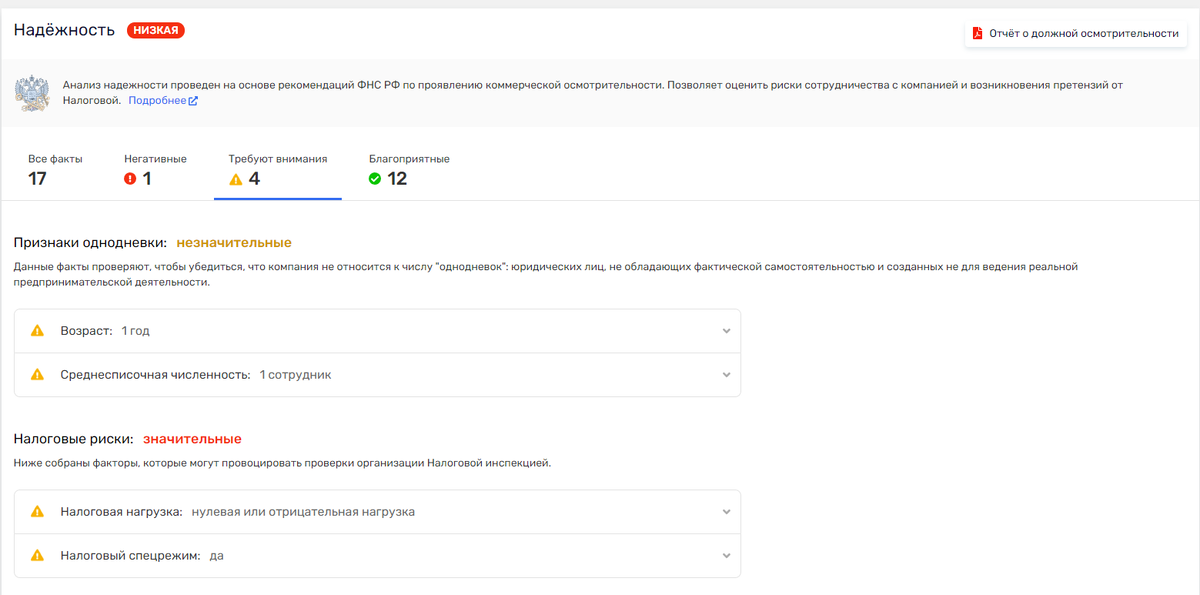The height and width of the screenshot is (595, 1200).
Task: Click нулевая или отрицательная нагрузка text
Action: point(303,512)
